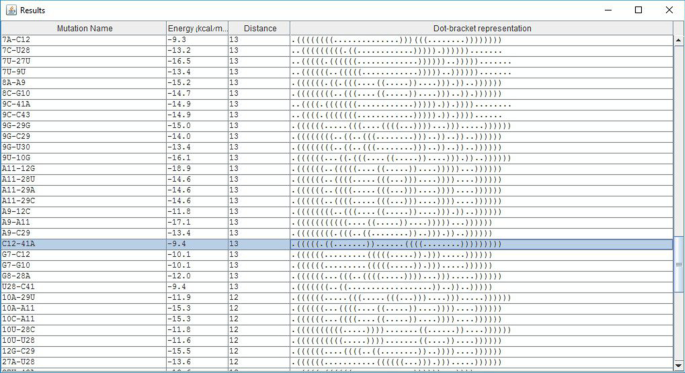Select the U28-C41 mutation row

337,287
